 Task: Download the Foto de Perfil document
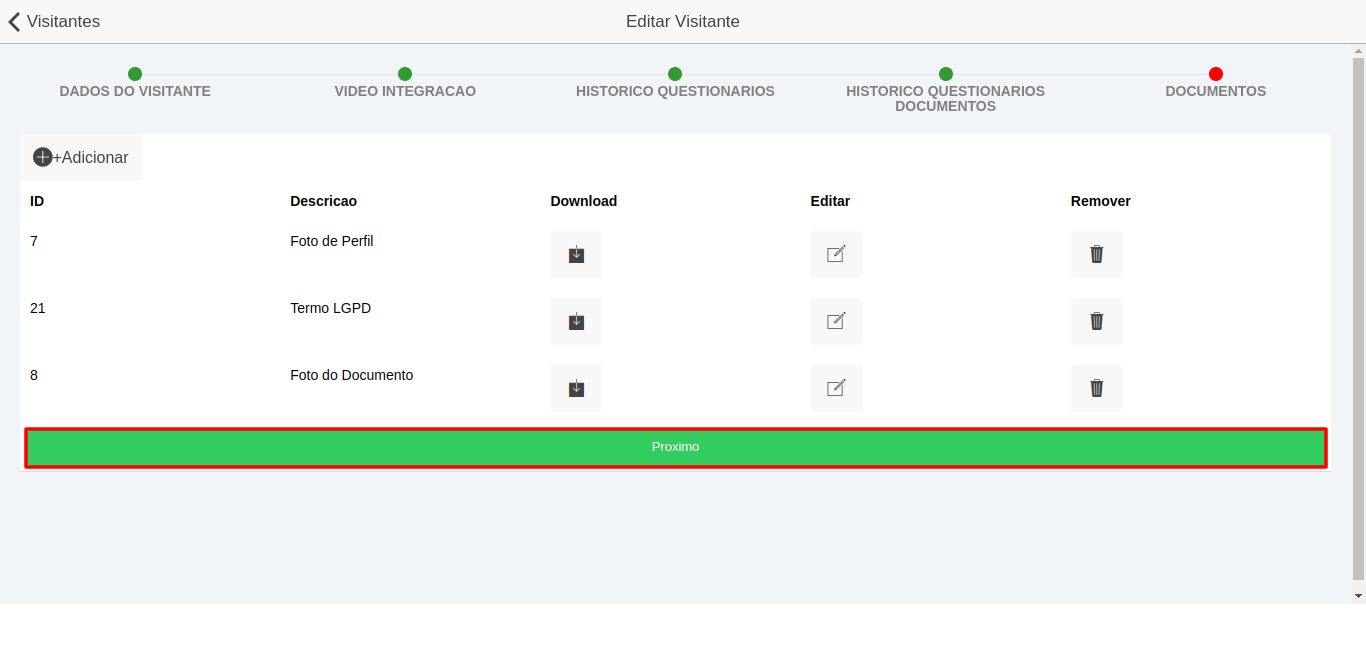[x=576, y=254]
